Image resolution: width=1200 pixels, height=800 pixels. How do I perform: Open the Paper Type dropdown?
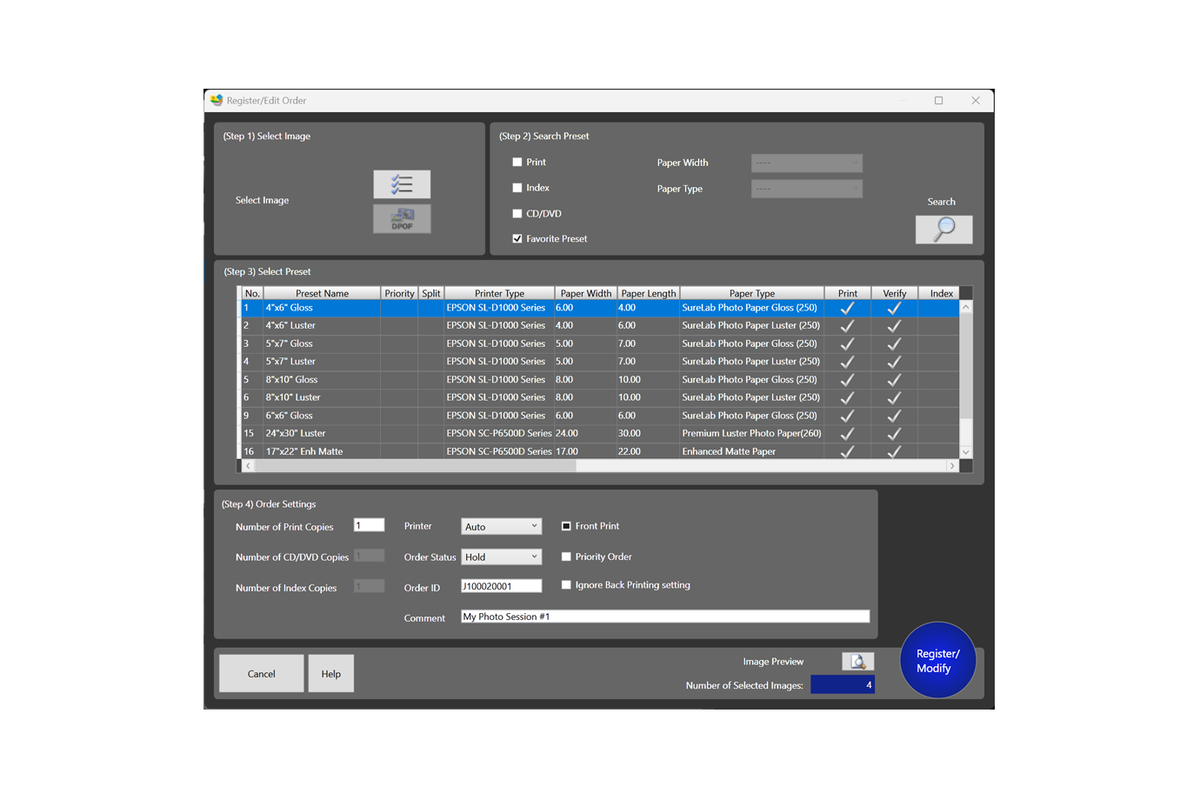coord(806,189)
